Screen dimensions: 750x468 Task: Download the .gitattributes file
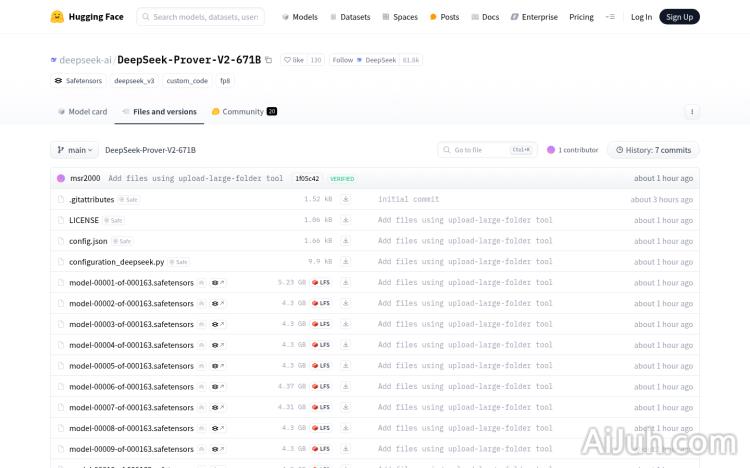click(x=345, y=199)
